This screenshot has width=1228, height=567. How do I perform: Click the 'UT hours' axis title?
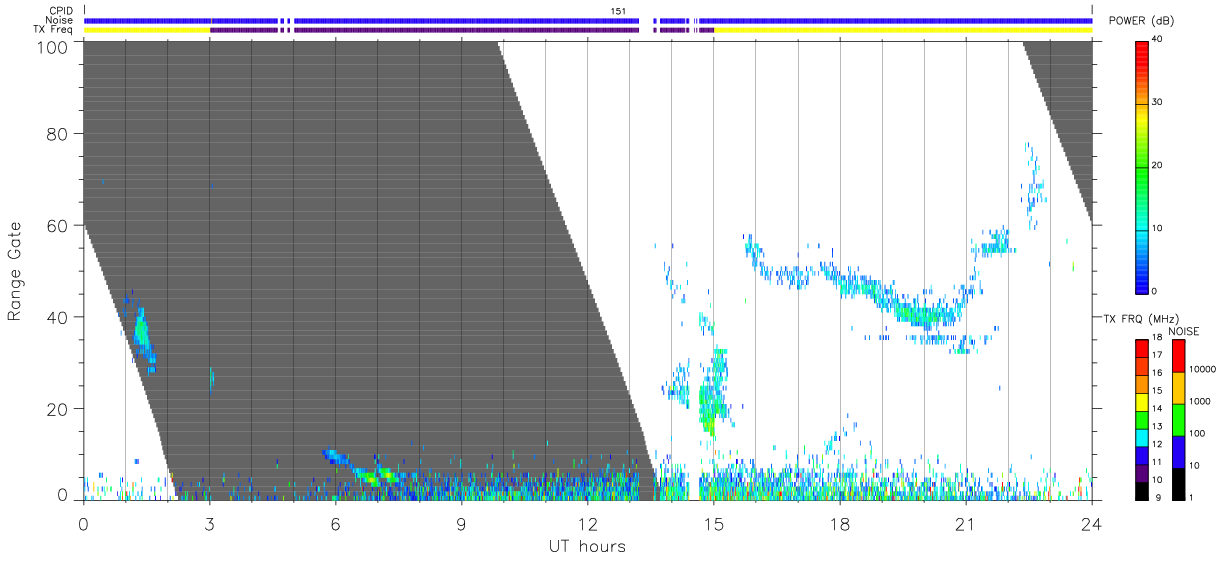coord(587,546)
